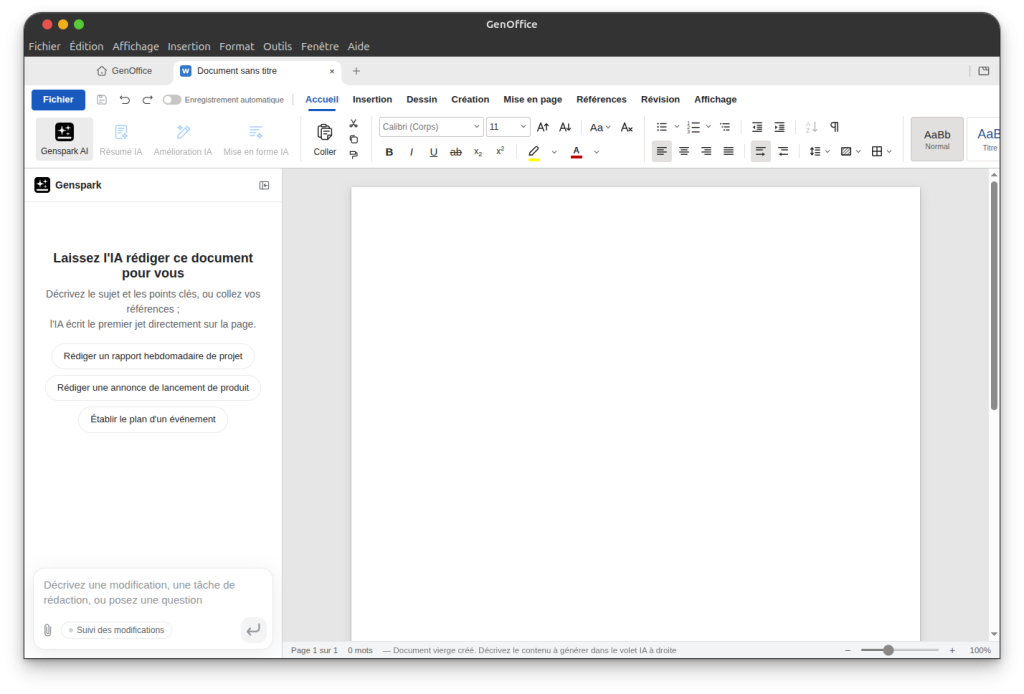Click the paperclip attachment icon
Screen dimensions: 1024x694
pyautogui.click(x=48, y=630)
